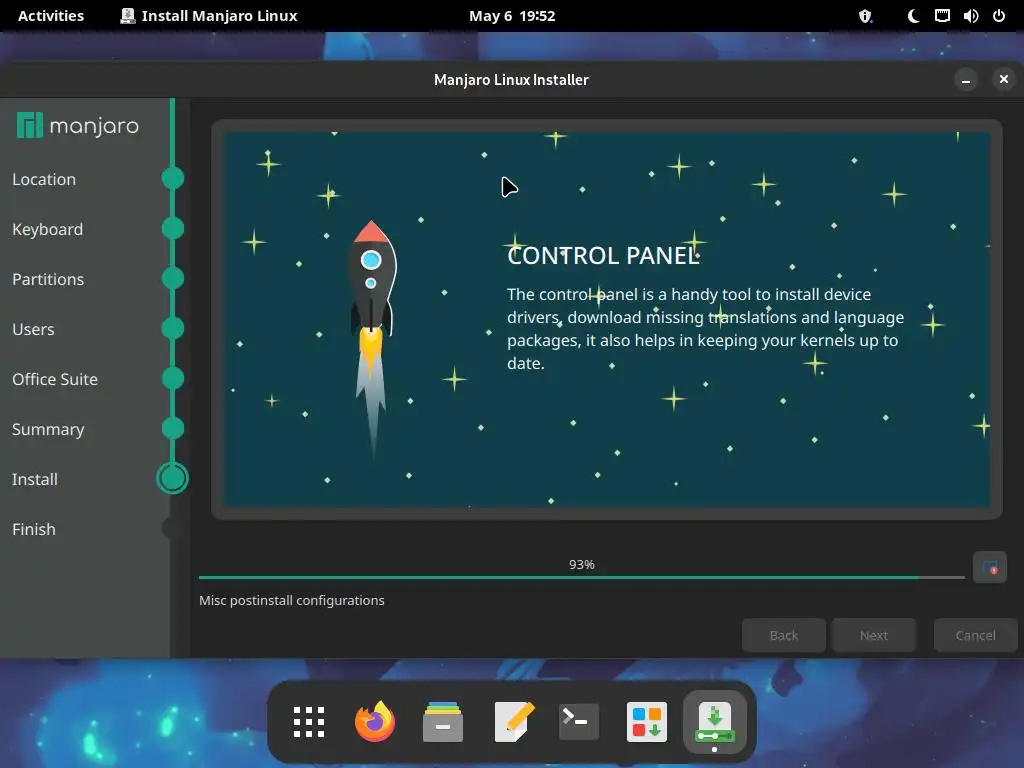Click the 93% progress label
This screenshot has height=768, width=1024.
click(x=581, y=564)
